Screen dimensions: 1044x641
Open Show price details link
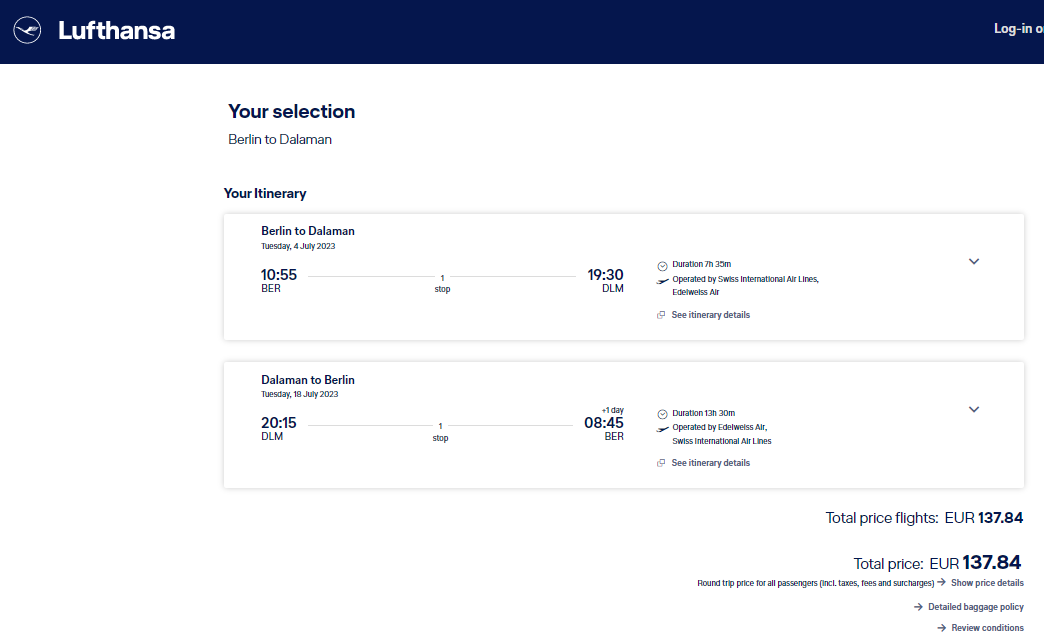987,582
